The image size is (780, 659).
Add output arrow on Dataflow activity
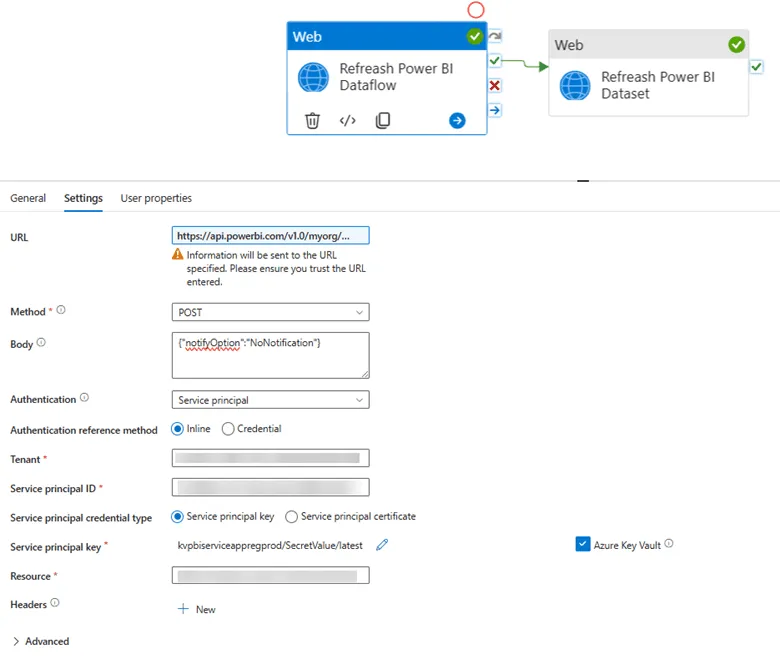pos(457,120)
